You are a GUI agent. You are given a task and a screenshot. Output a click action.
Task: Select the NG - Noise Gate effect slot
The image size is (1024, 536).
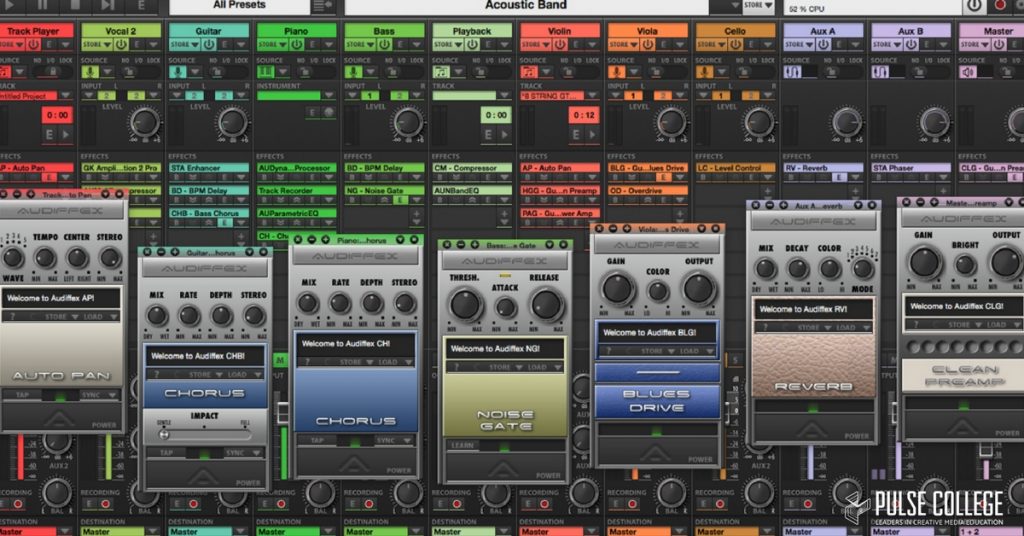click(384, 191)
